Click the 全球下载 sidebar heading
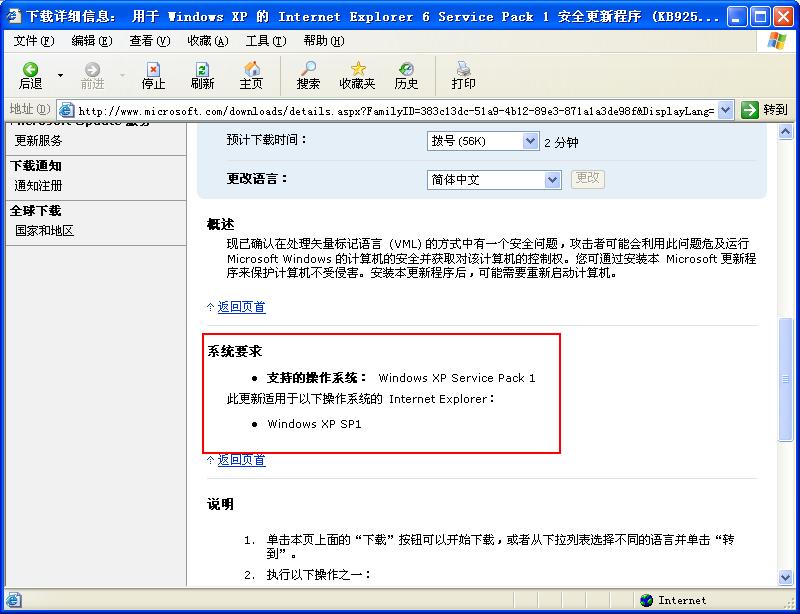This screenshot has width=800, height=614. click(x=36, y=211)
